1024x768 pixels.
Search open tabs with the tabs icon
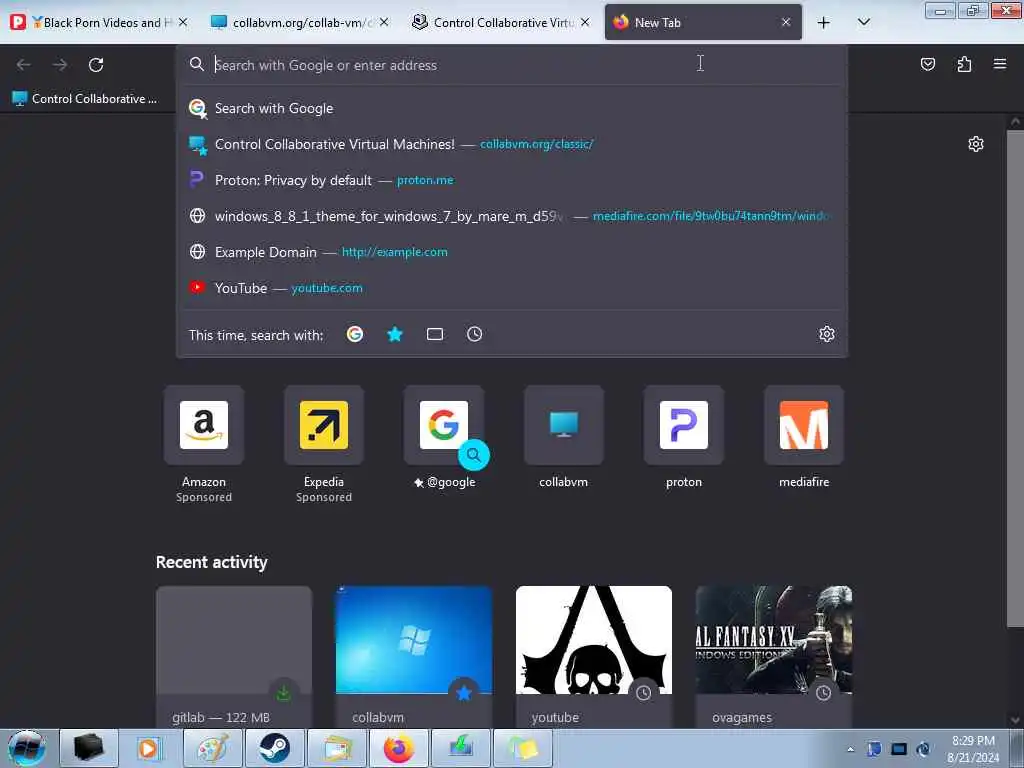point(435,334)
